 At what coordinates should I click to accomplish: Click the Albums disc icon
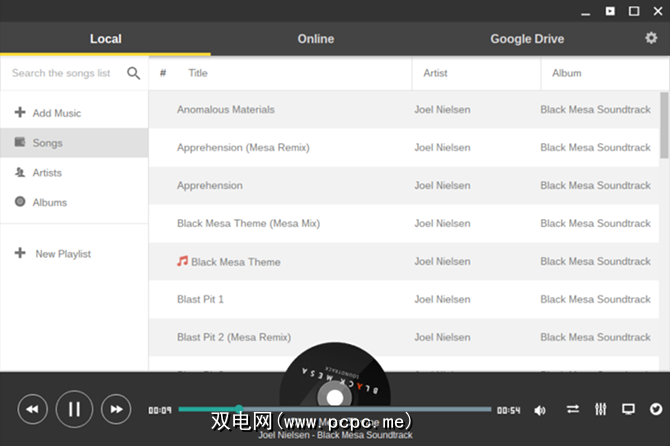point(20,201)
